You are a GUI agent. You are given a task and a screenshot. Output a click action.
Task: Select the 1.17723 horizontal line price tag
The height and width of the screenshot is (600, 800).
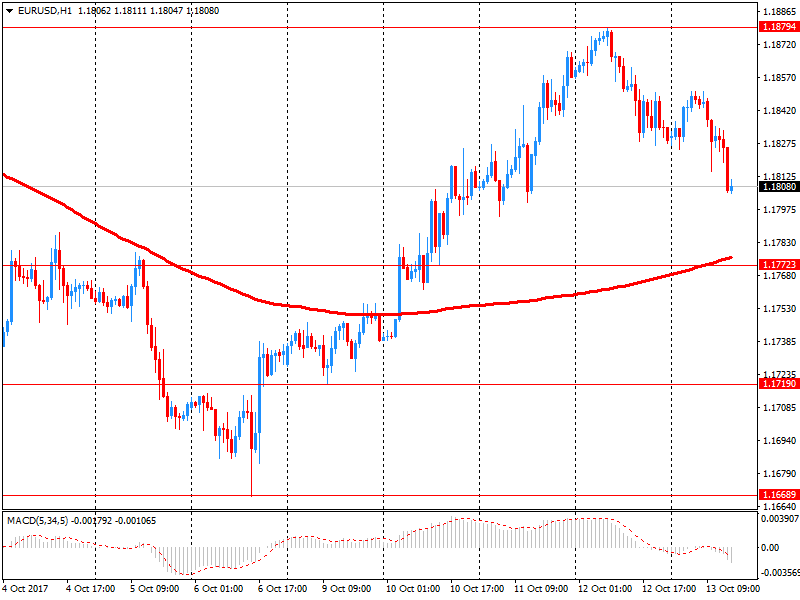pyautogui.click(x=779, y=265)
